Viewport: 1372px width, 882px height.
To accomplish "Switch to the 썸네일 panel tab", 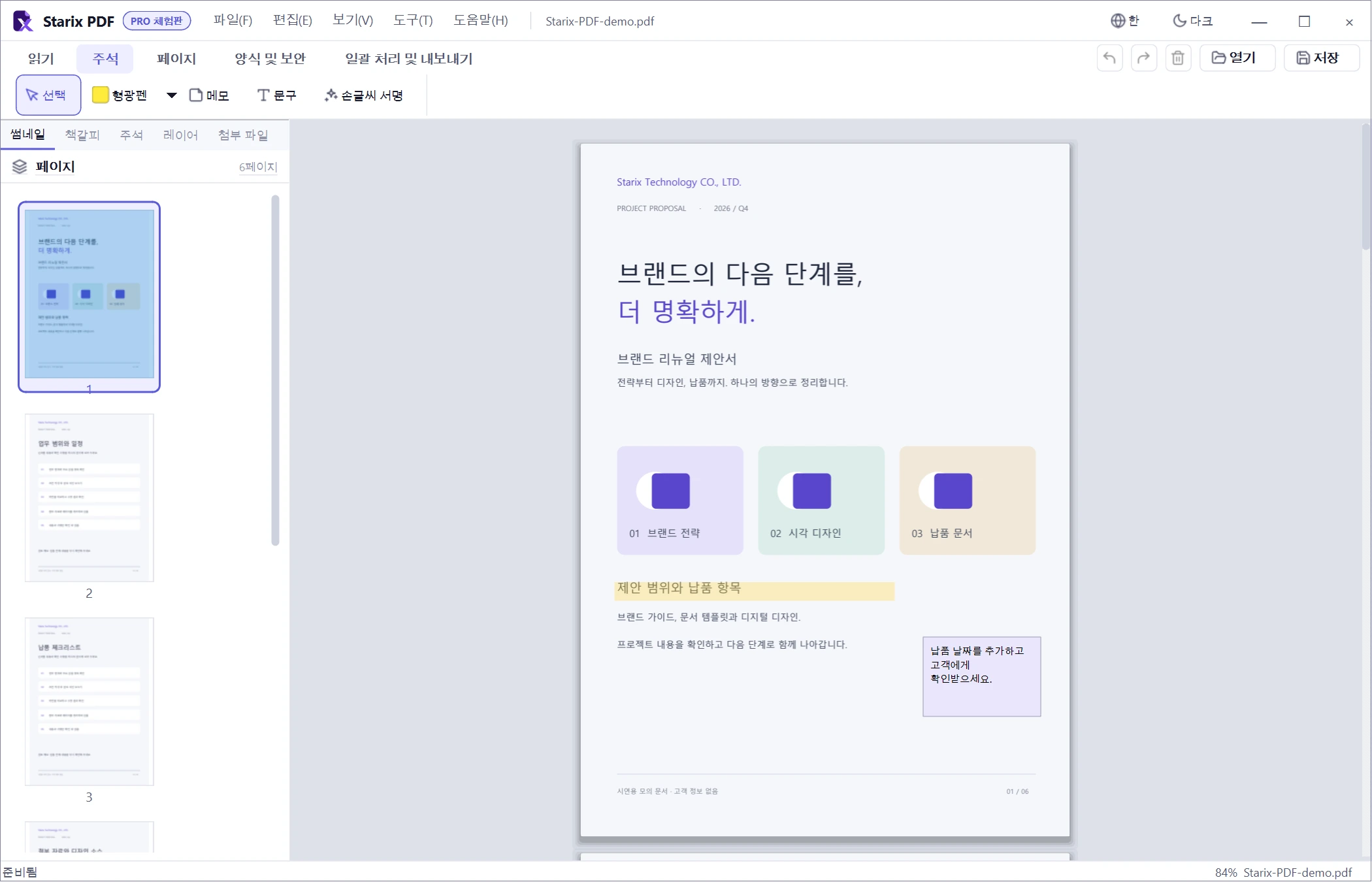I will click(x=27, y=135).
